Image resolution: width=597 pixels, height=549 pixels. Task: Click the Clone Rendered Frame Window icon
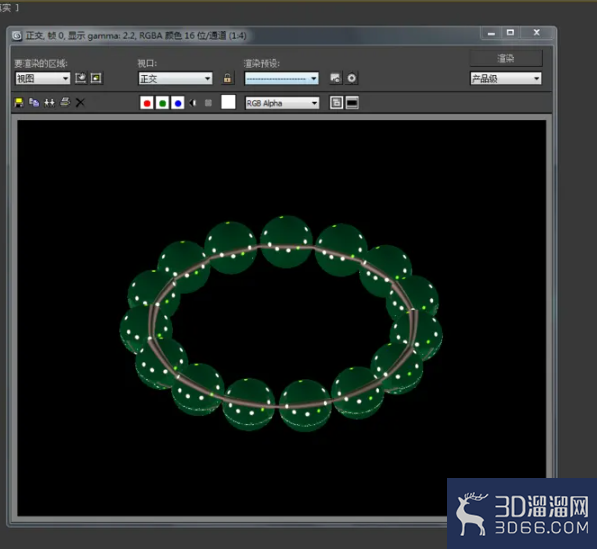[x=49, y=102]
